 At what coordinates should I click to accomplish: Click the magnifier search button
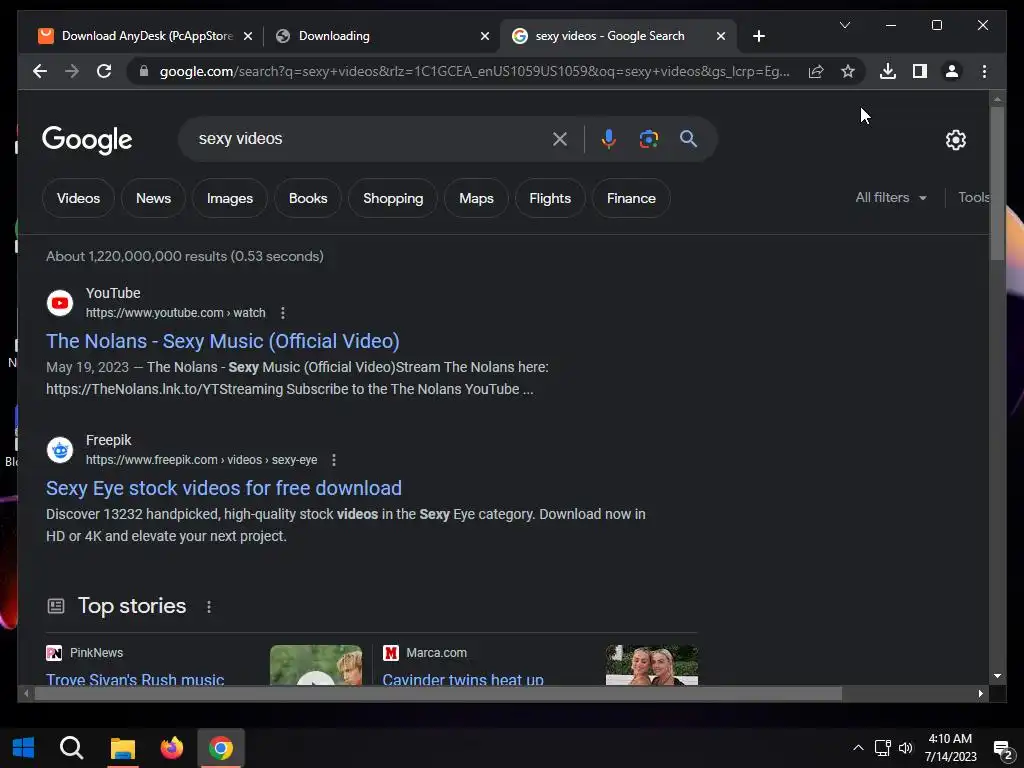click(x=688, y=138)
